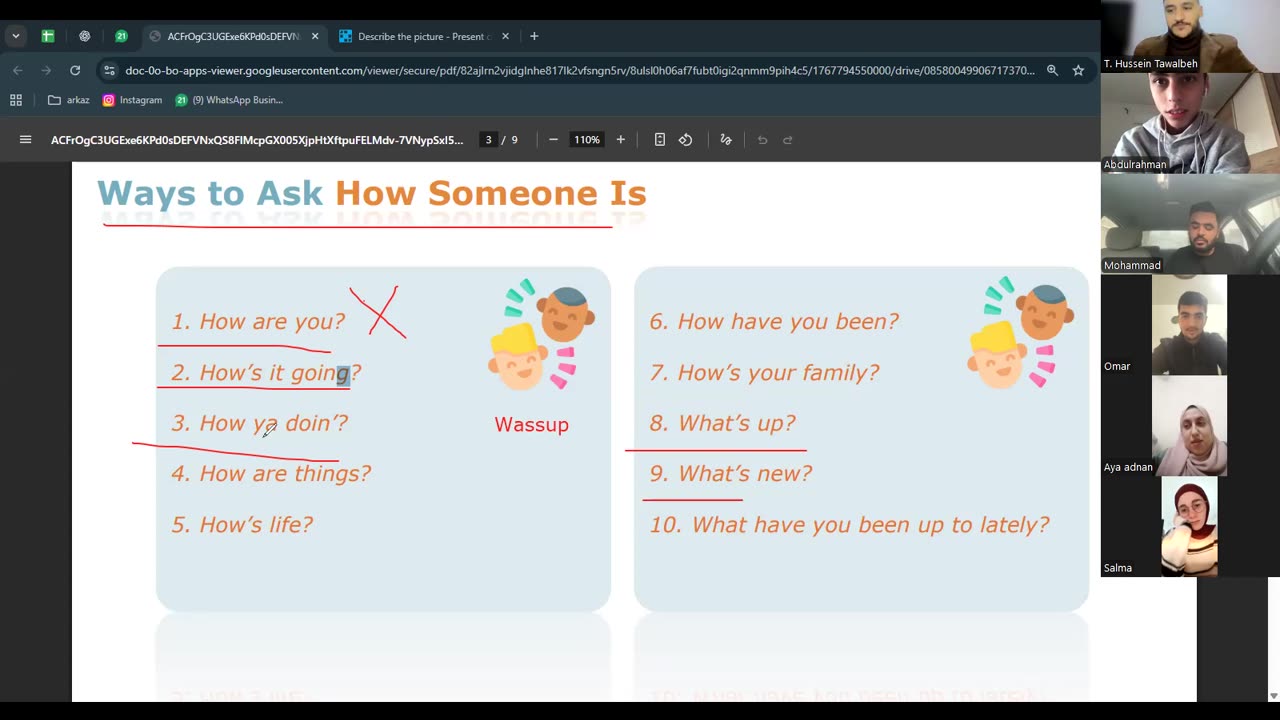Screen dimensions: 1280x720
Task: Open the Instagram bookmark
Action: [x=132, y=100]
